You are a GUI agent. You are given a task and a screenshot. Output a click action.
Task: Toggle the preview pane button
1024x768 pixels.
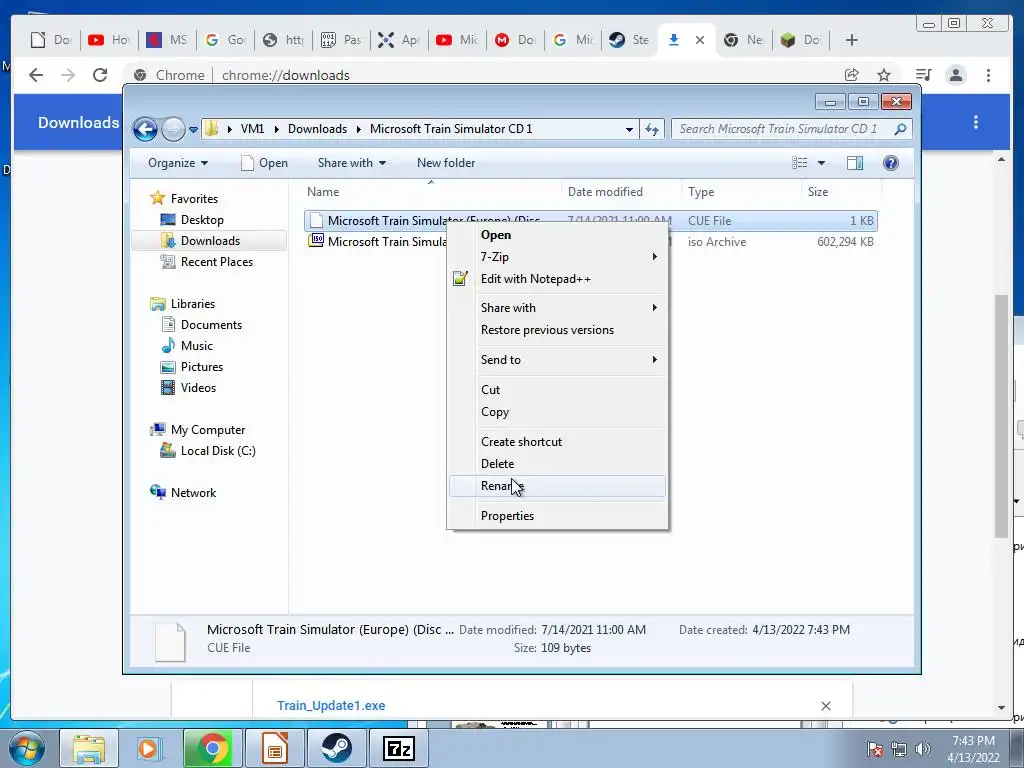click(x=855, y=163)
